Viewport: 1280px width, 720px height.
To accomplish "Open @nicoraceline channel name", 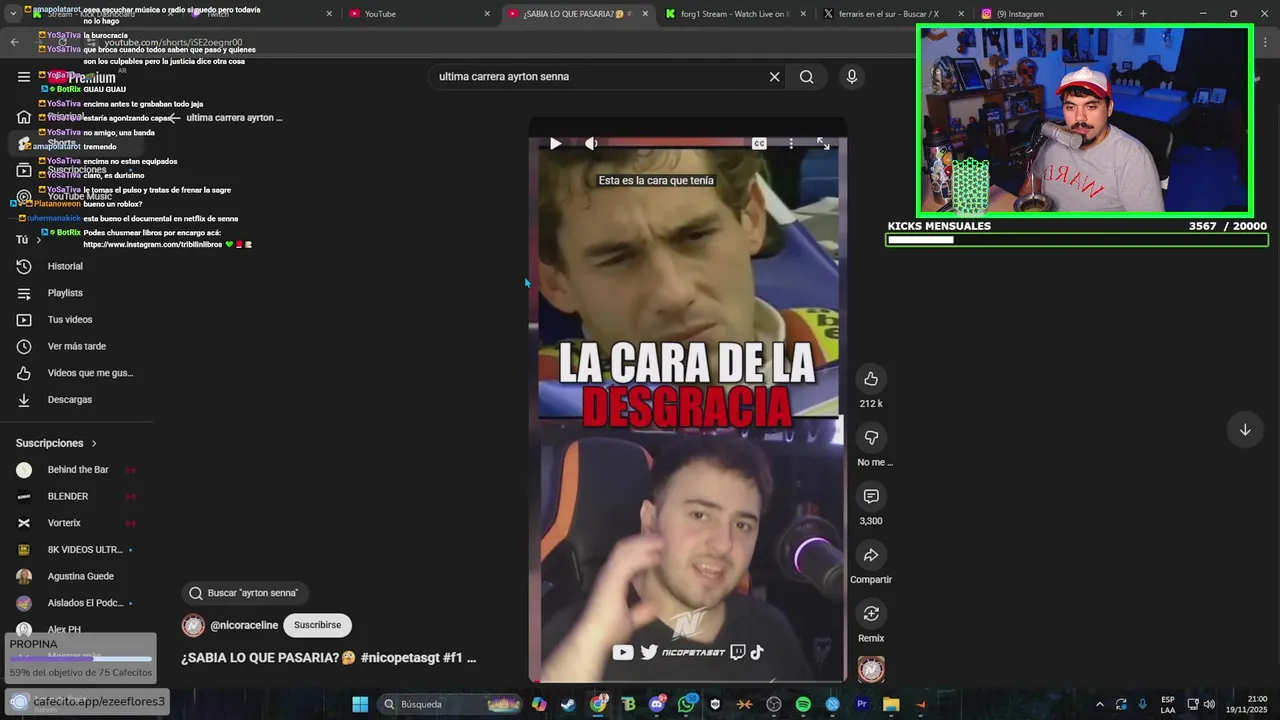I will point(244,625).
